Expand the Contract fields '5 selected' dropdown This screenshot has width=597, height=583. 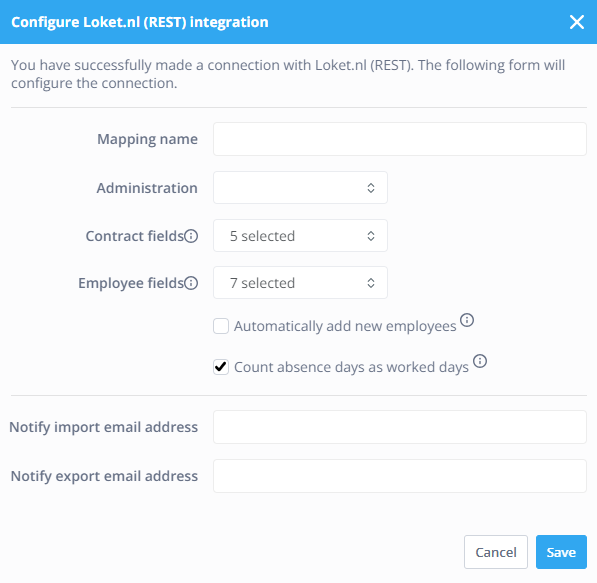pyautogui.click(x=300, y=236)
